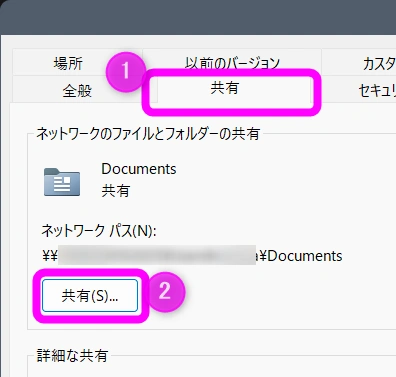The image size is (396, 377).
Task: Click the leading ¥¥ of network path
Action: 50,256
